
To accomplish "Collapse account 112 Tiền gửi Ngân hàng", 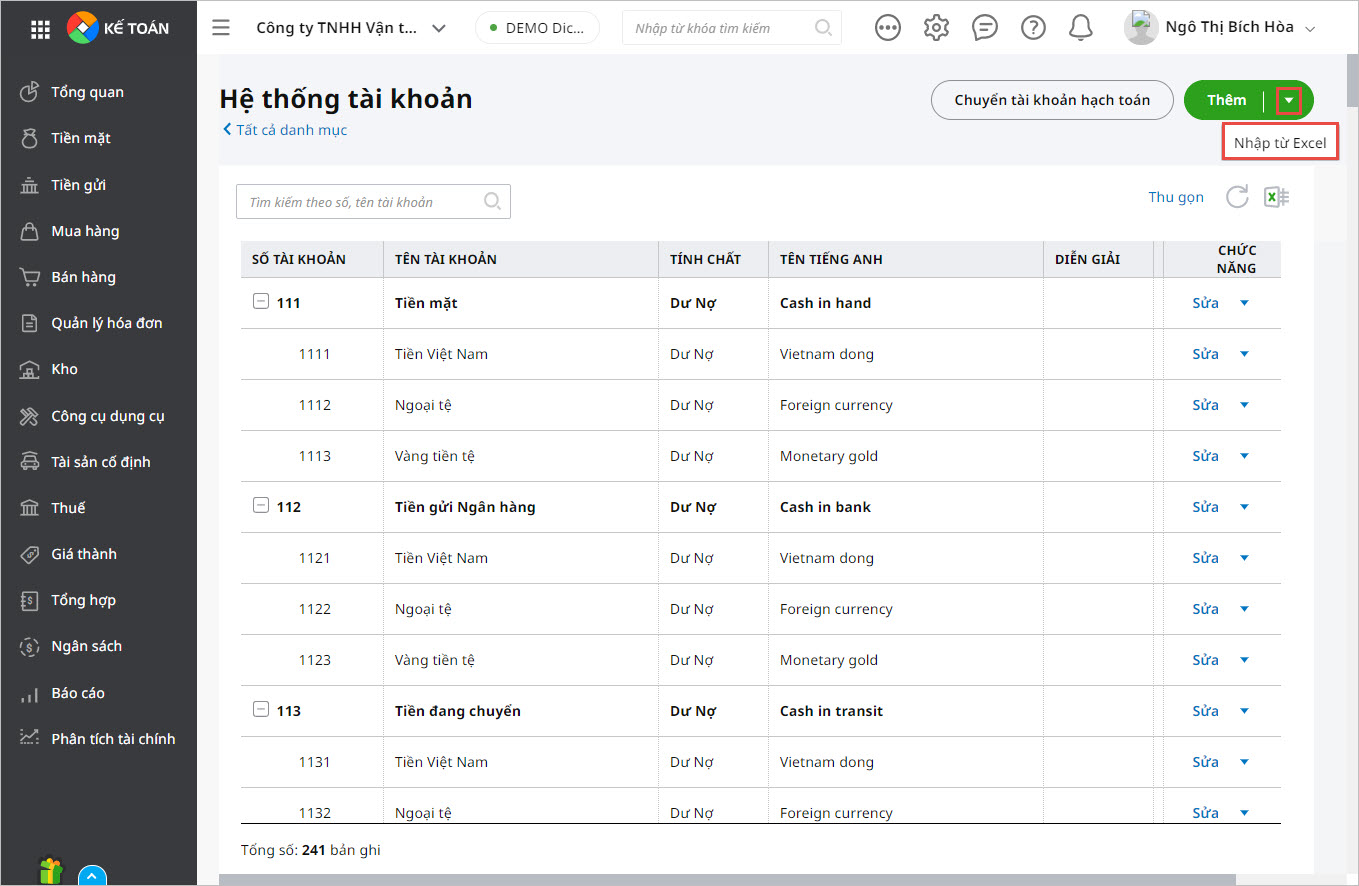I will tap(260, 506).
